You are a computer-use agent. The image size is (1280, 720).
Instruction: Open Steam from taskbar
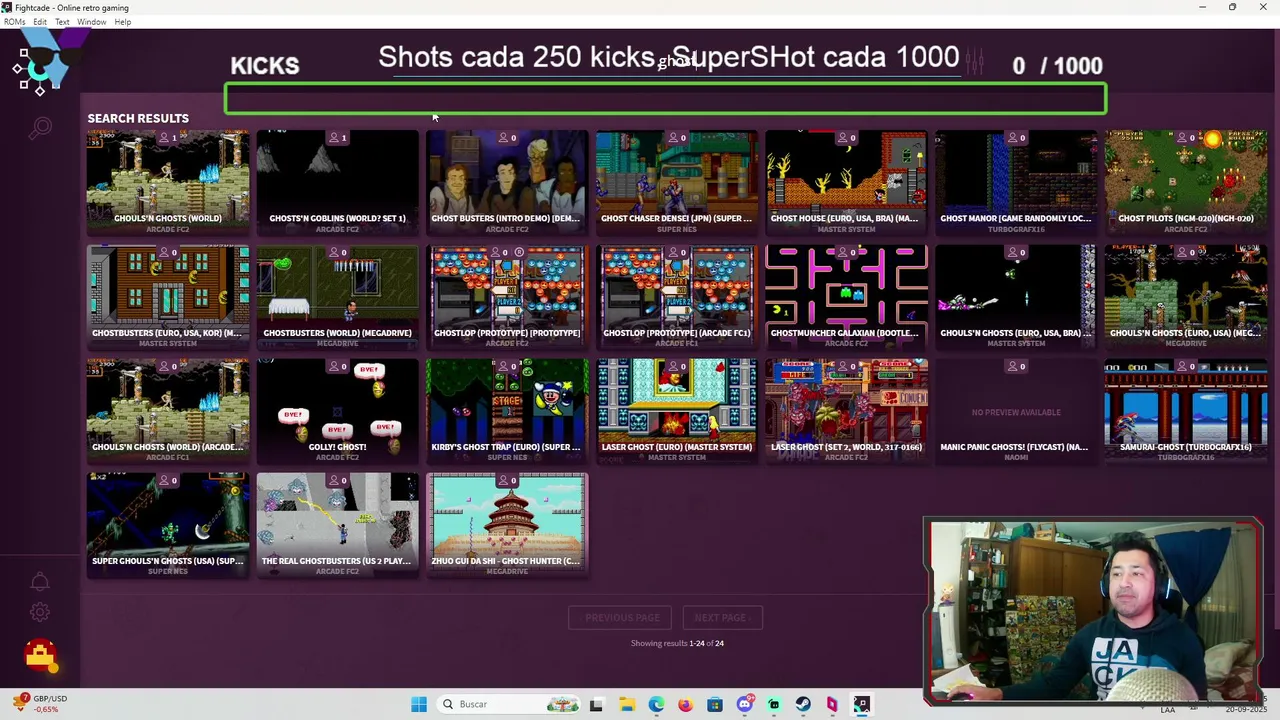click(803, 704)
